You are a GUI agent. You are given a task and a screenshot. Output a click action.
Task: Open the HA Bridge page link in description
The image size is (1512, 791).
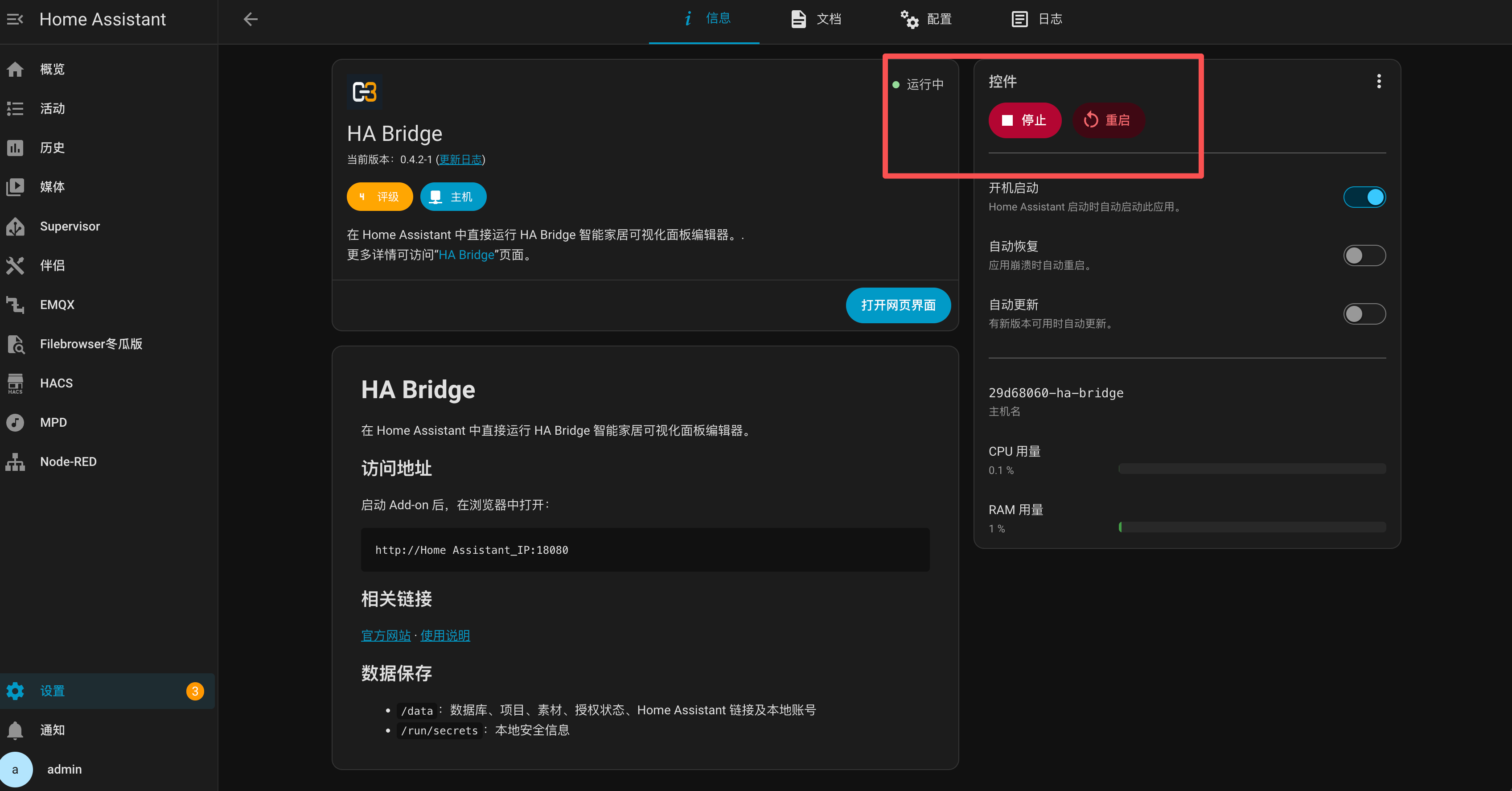[x=467, y=255]
